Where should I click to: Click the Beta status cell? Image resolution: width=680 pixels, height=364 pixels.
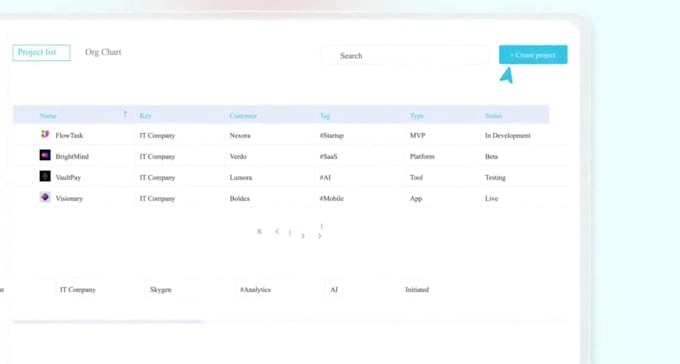pyautogui.click(x=491, y=156)
